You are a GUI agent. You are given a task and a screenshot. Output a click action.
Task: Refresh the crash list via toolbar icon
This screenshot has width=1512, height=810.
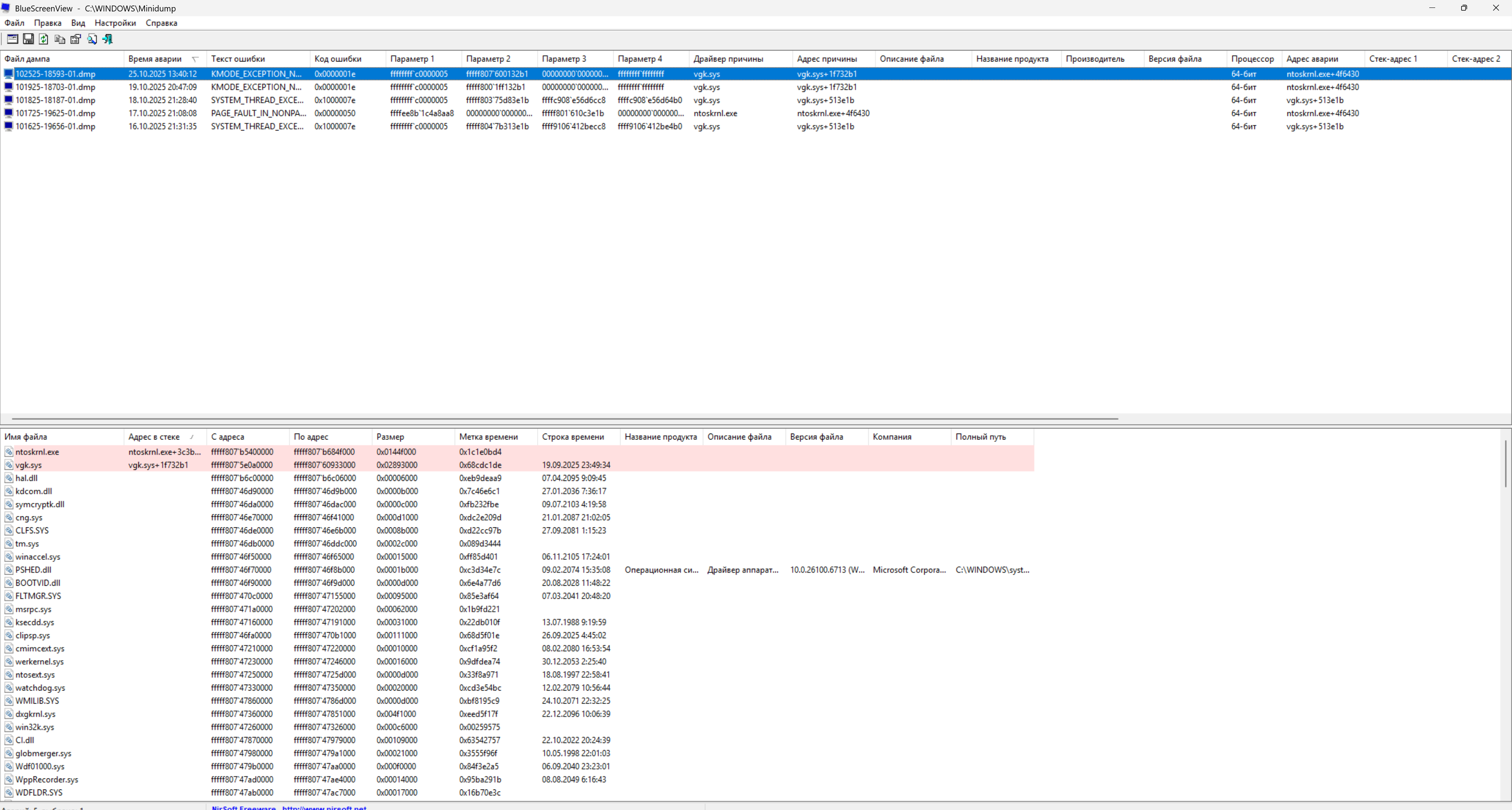44,39
